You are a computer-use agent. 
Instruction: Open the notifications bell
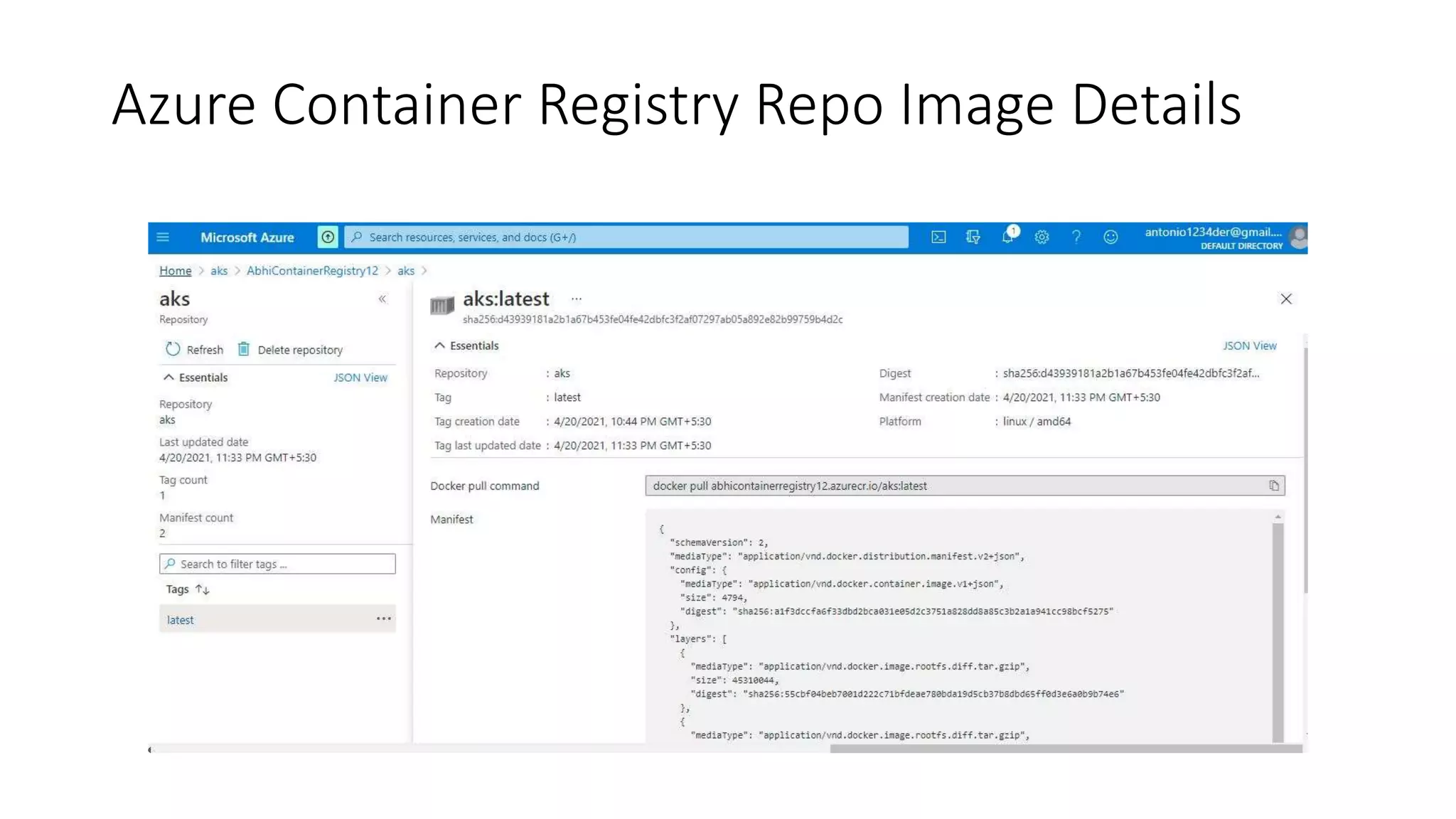point(1008,236)
